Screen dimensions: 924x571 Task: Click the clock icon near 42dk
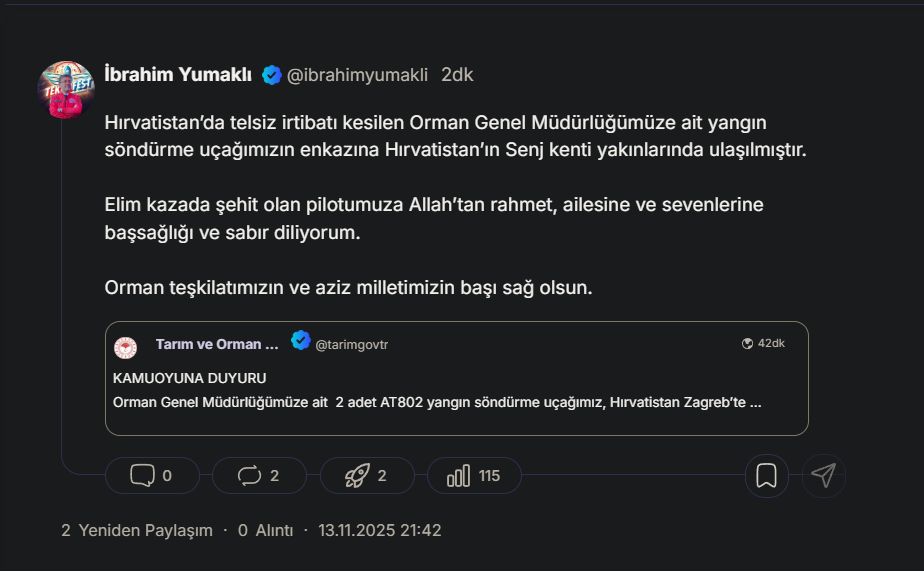[747, 343]
